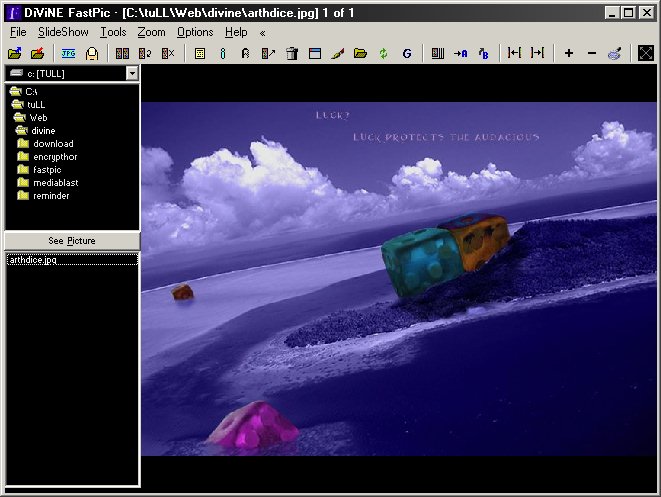
Task: Click the full screen icon in toolbar
Action: (645, 53)
